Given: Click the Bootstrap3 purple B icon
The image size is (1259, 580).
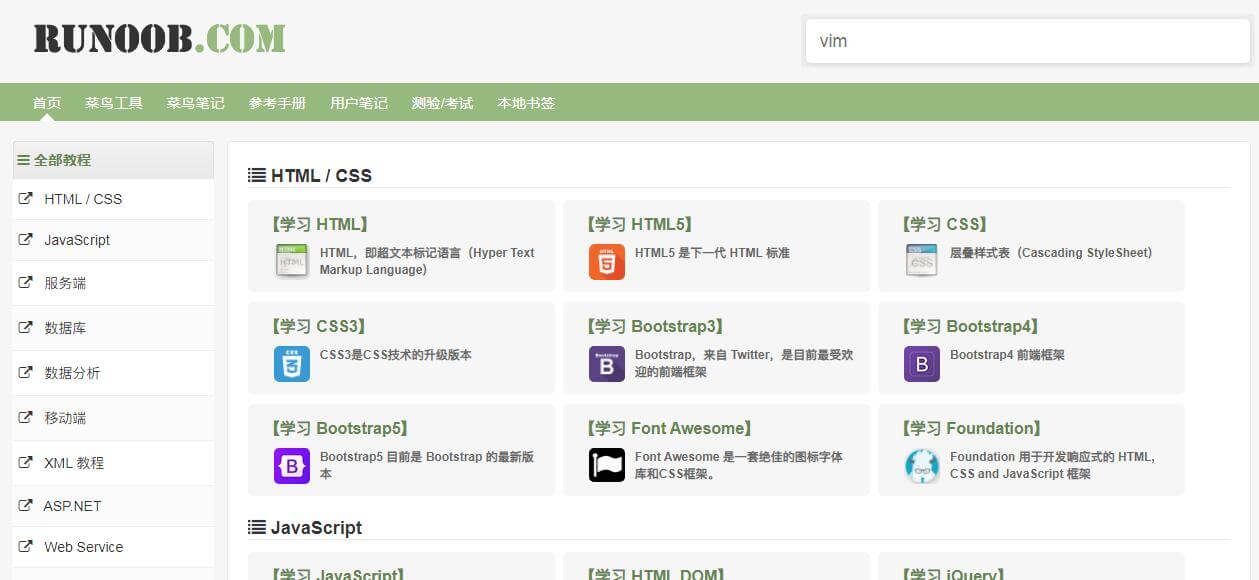Looking at the screenshot, I should (x=607, y=363).
